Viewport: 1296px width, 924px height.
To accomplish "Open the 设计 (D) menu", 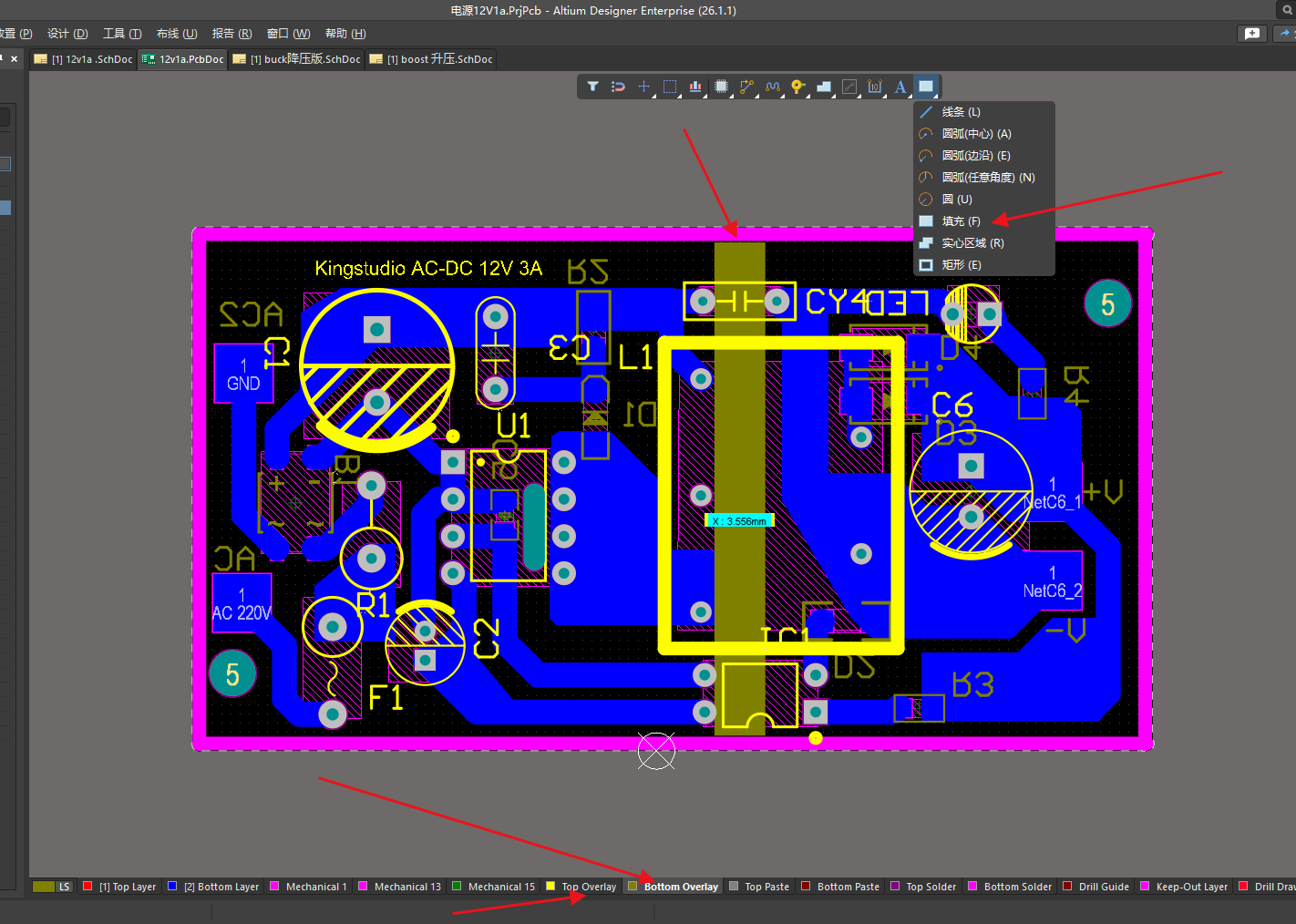I will tap(67, 34).
